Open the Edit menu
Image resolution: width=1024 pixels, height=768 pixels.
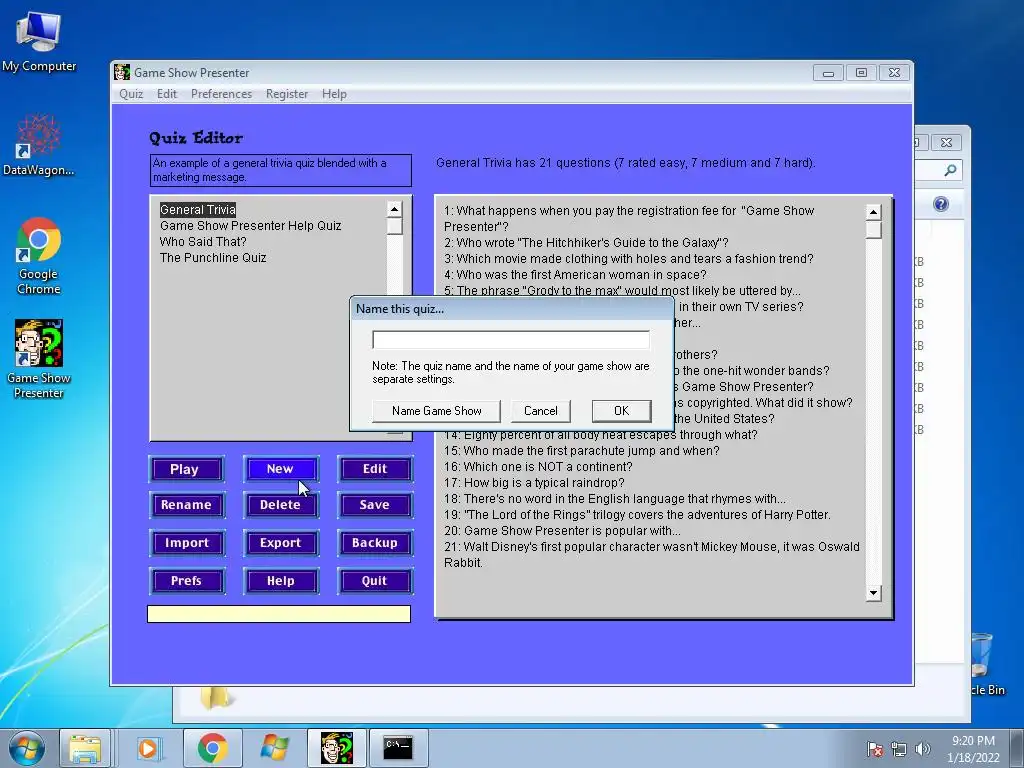[x=167, y=94]
